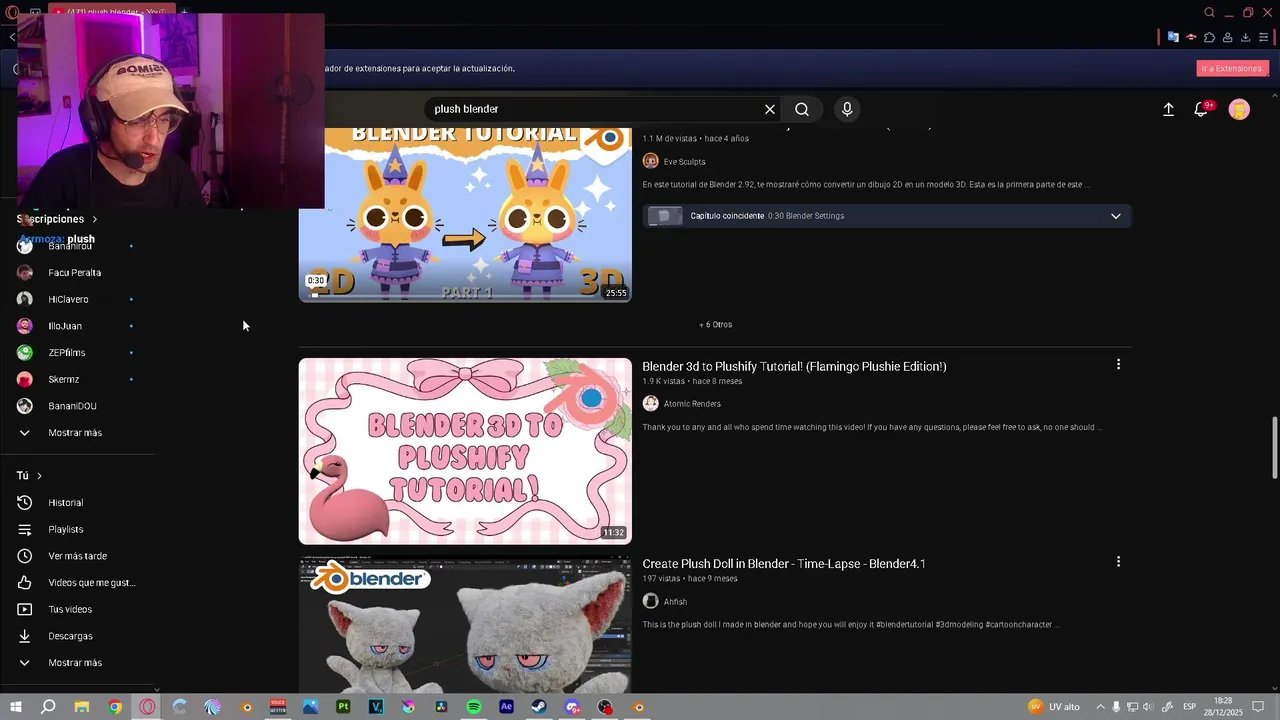Viewport: 1280px width, 720px height.
Task: Toggle the tray microphone icon
Action: [1116, 707]
